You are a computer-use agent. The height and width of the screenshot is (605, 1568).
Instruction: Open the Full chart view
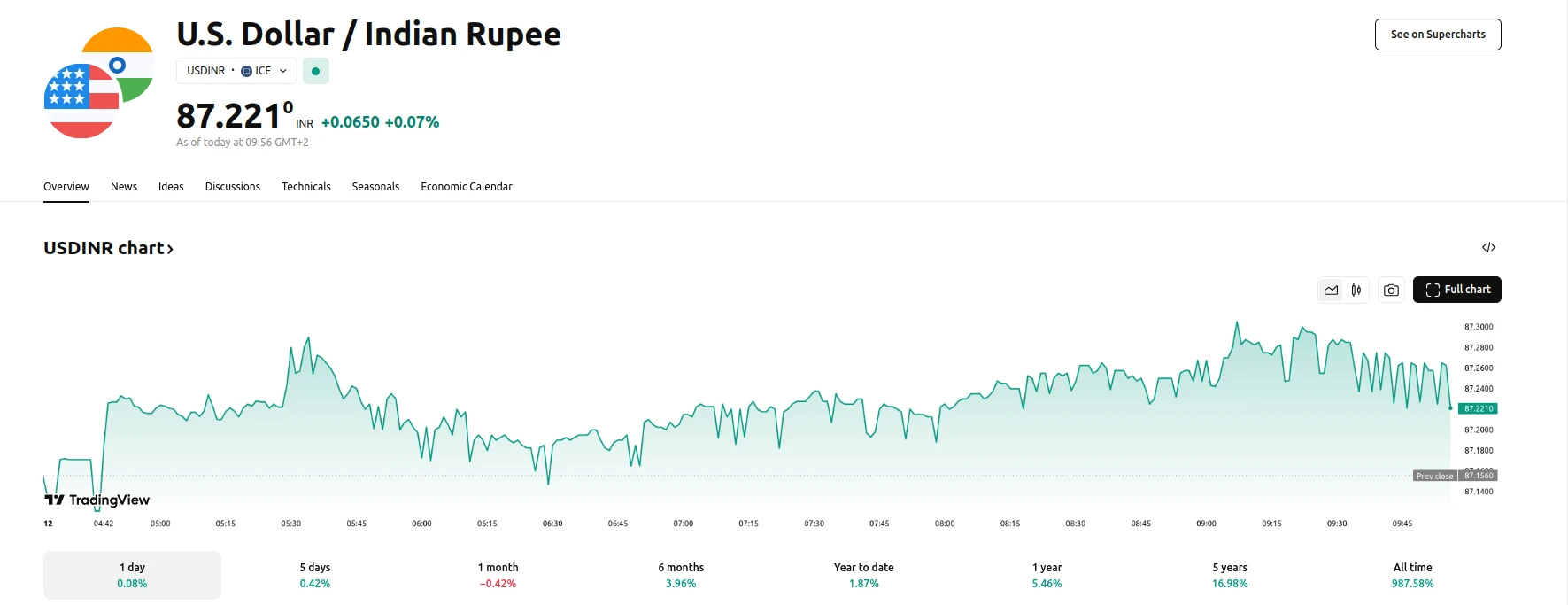click(1456, 290)
